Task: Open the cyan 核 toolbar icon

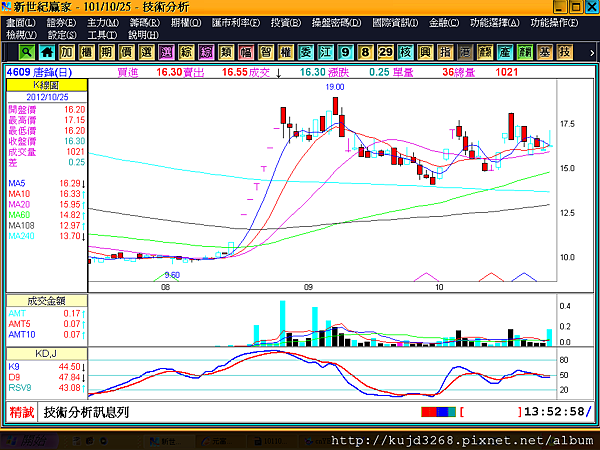Action: coord(405,52)
